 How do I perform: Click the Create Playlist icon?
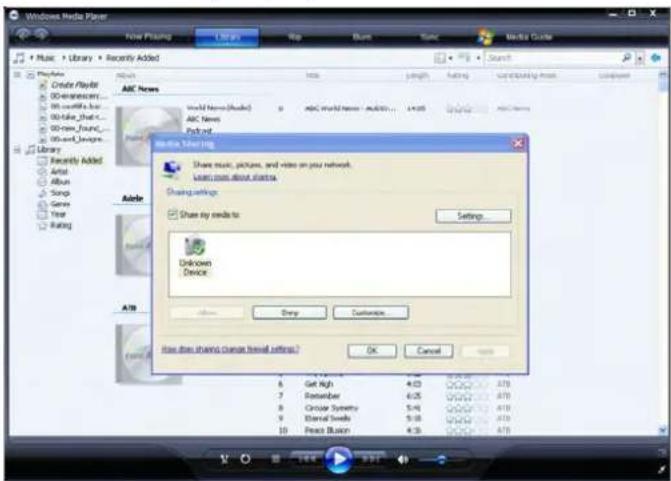(x=43, y=85)
